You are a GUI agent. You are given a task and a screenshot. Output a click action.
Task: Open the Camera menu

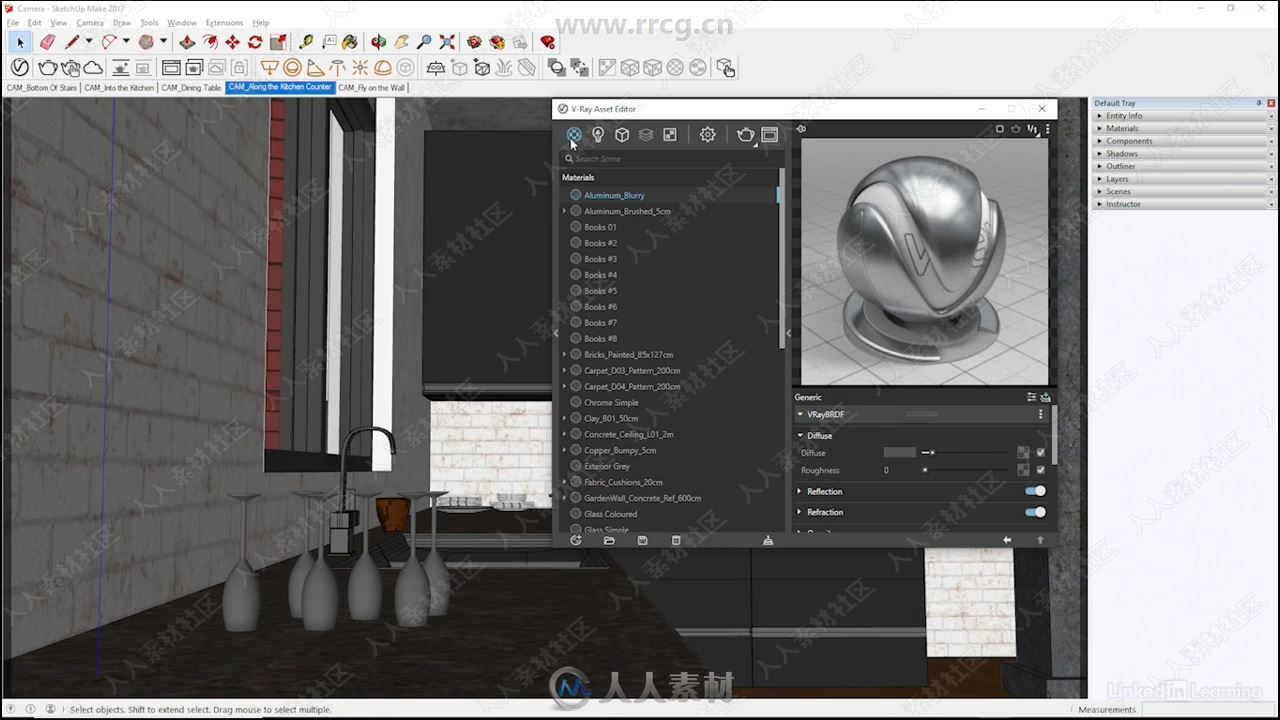point(90,23)
